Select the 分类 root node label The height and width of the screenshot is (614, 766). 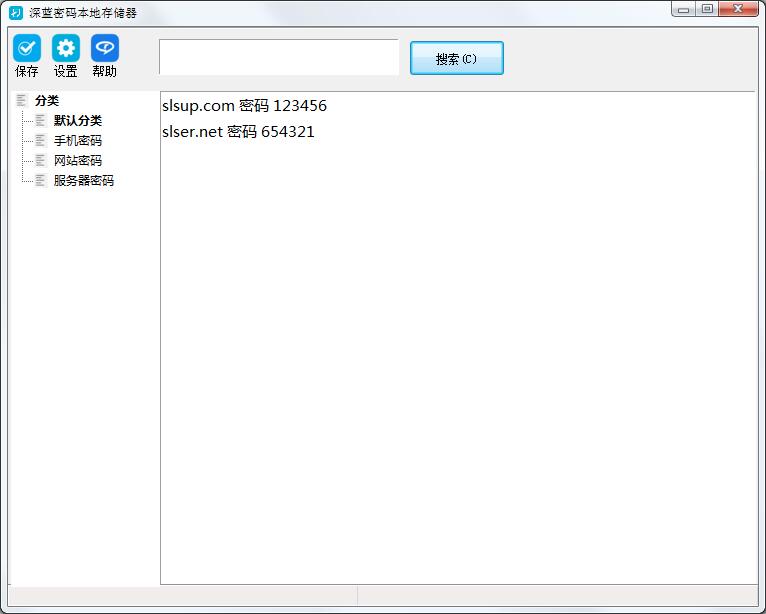click(47, 100)
